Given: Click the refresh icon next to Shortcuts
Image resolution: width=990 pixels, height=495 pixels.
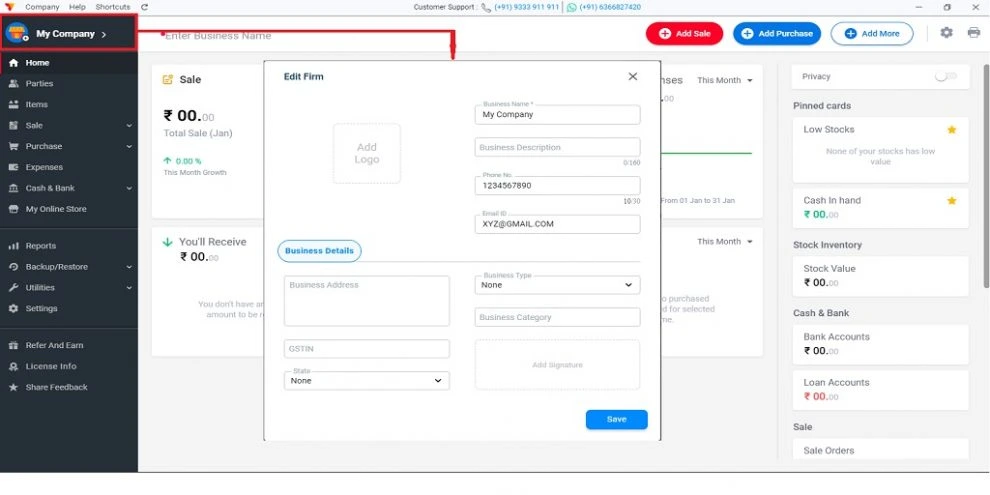Looking at the screenshot, I should coord(145,7).
